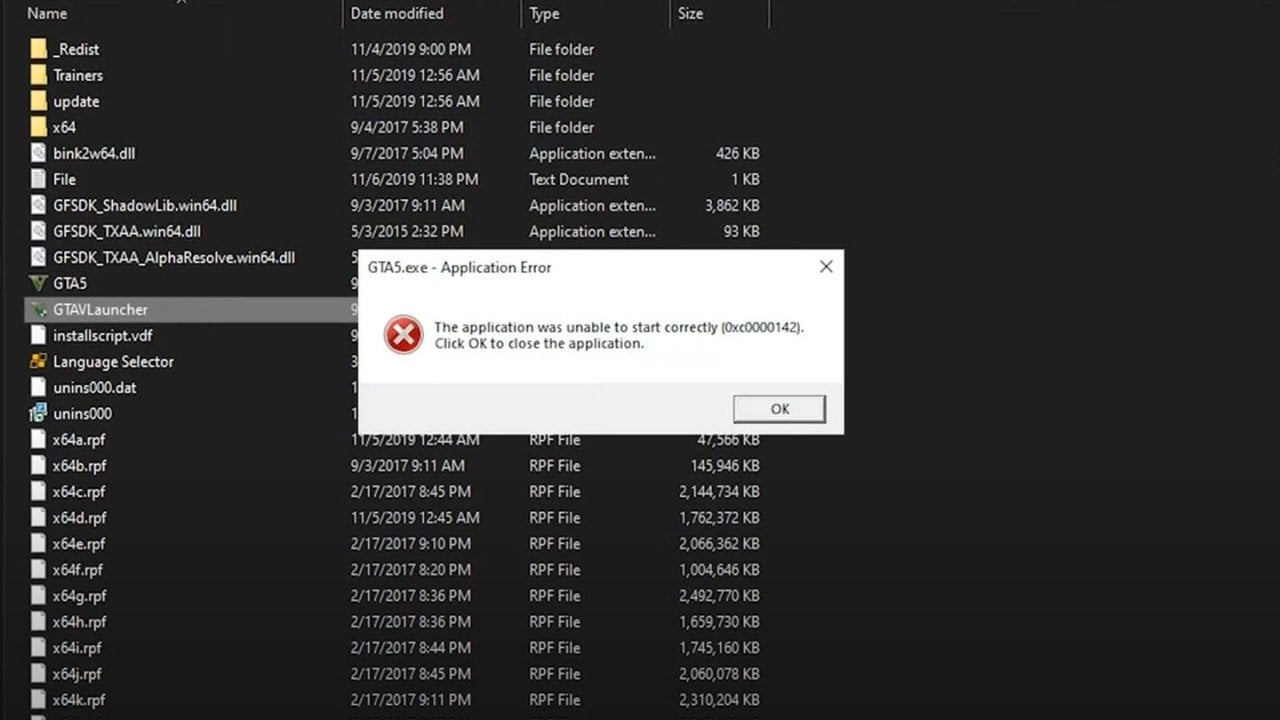
Task: Sort files by Size column header
Action: [x=690, y=14]
